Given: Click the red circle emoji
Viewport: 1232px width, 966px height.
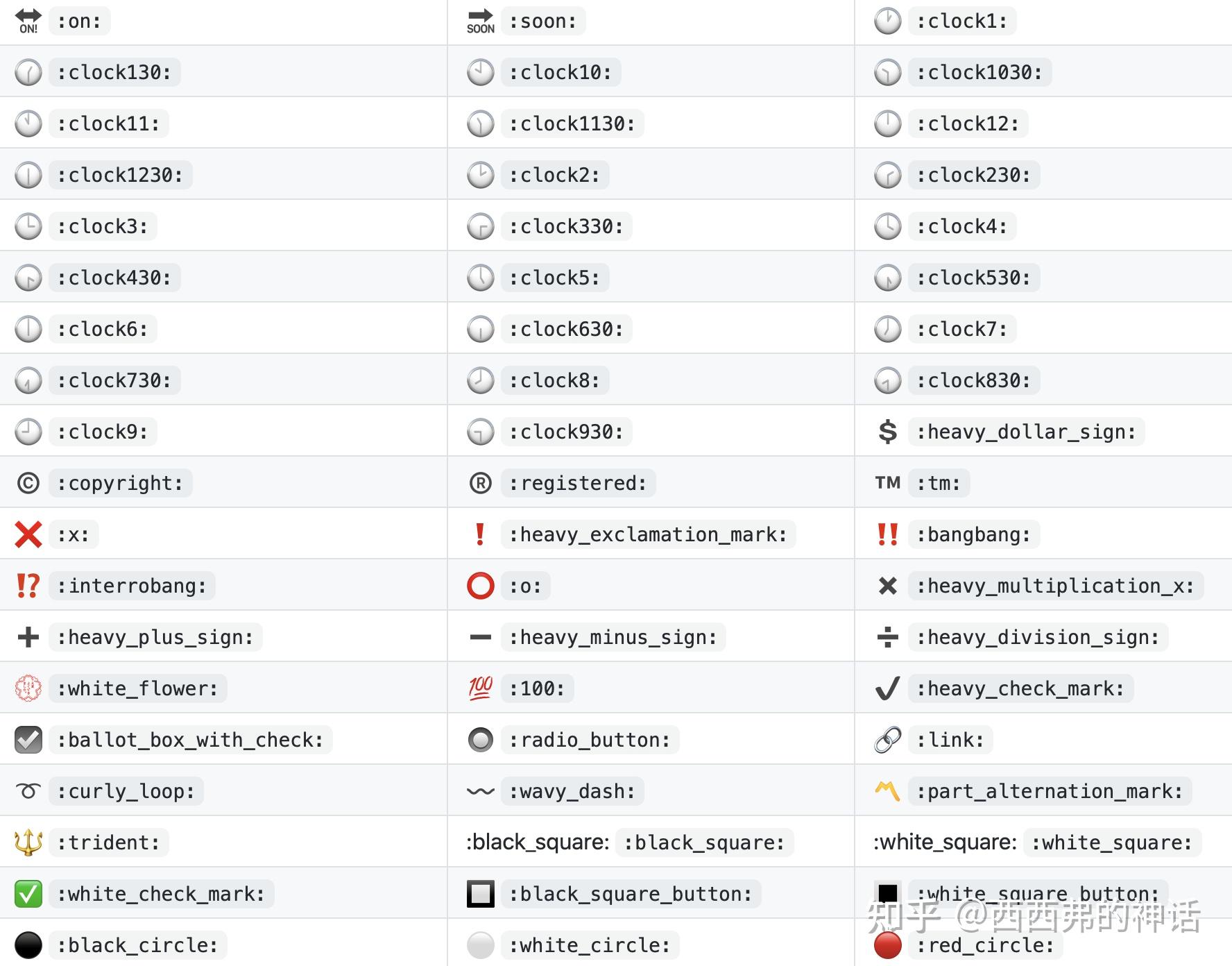Looking at the screenshot, I should point(887,944).
